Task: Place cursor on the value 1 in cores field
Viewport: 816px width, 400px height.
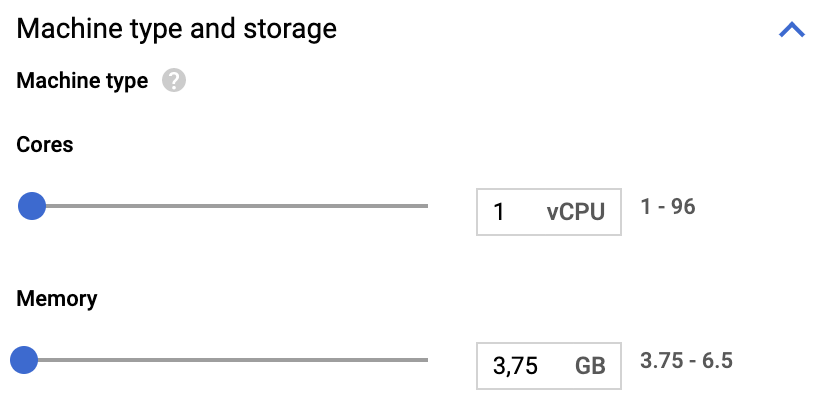Action: tap(499, 212)
